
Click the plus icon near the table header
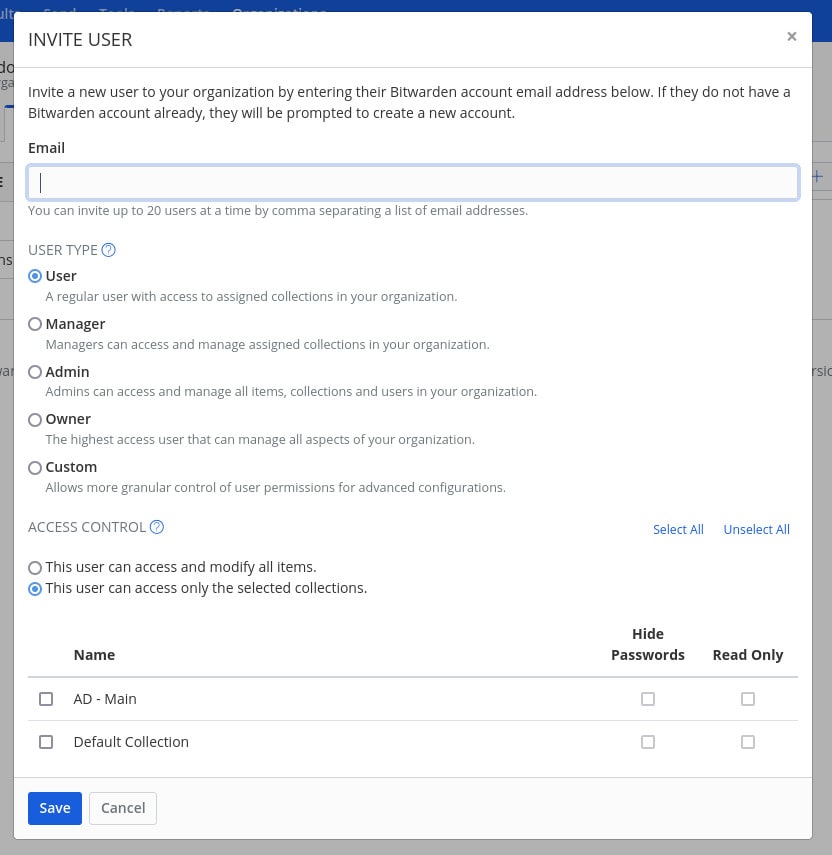click(x=816, y=175)
